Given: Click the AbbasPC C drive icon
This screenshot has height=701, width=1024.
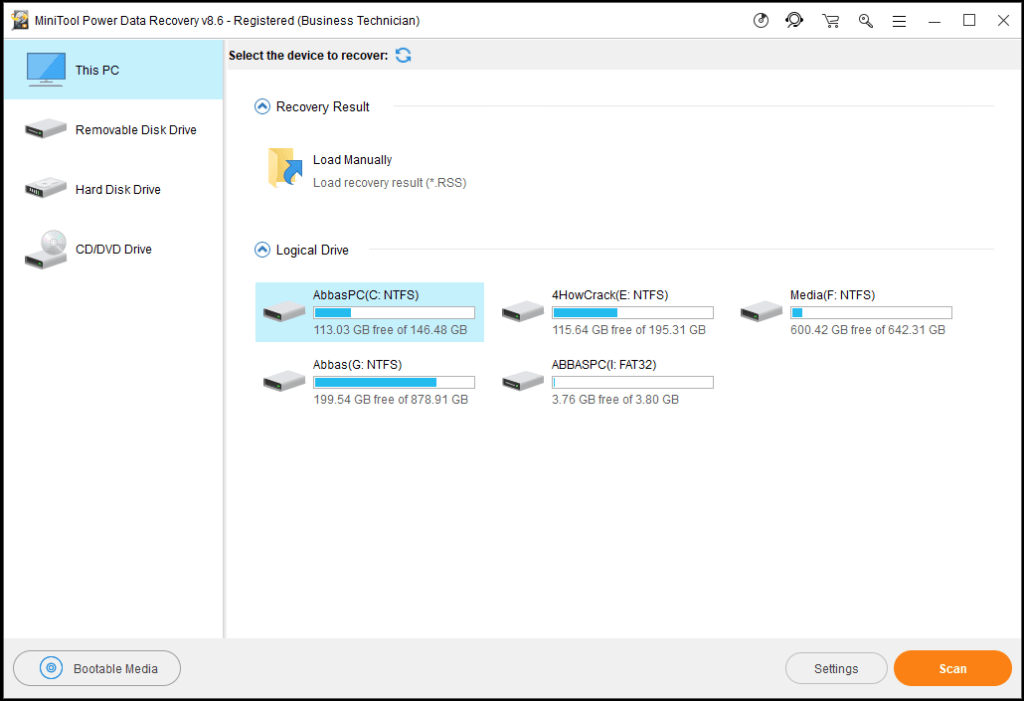Looking at the screenshot, I should (x=284, y=311).
